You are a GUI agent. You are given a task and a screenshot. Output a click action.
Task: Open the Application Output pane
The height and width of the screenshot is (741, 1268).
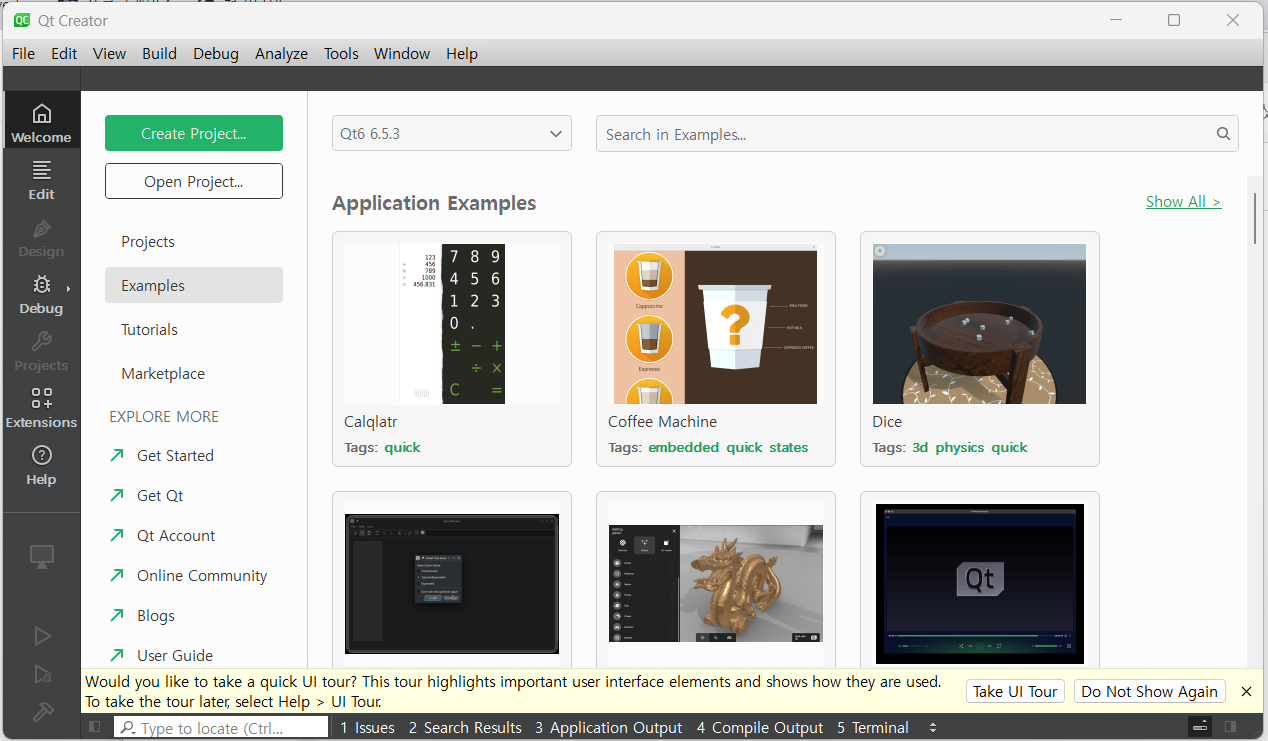pos(608,728)
